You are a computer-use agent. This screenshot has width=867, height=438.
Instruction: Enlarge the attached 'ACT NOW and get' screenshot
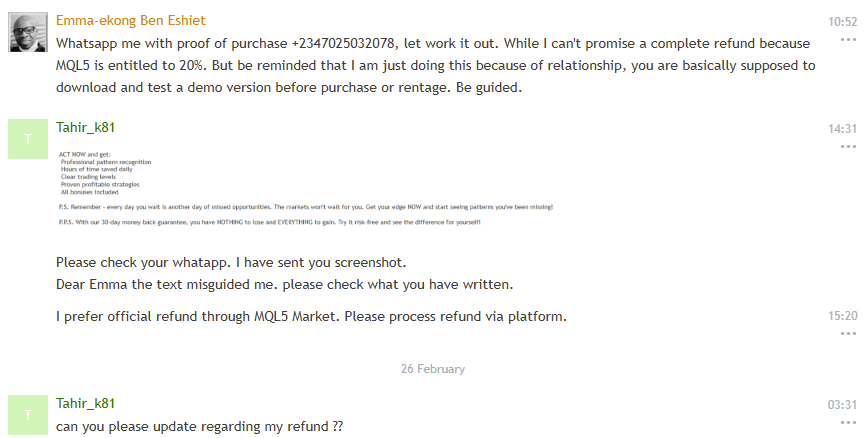coord(304,187)
